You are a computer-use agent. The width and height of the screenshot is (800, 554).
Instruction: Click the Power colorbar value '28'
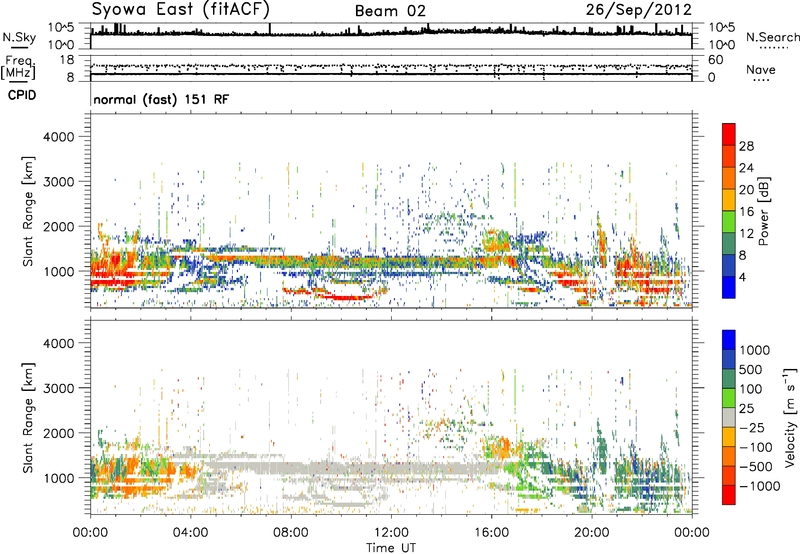coord(746,146)
